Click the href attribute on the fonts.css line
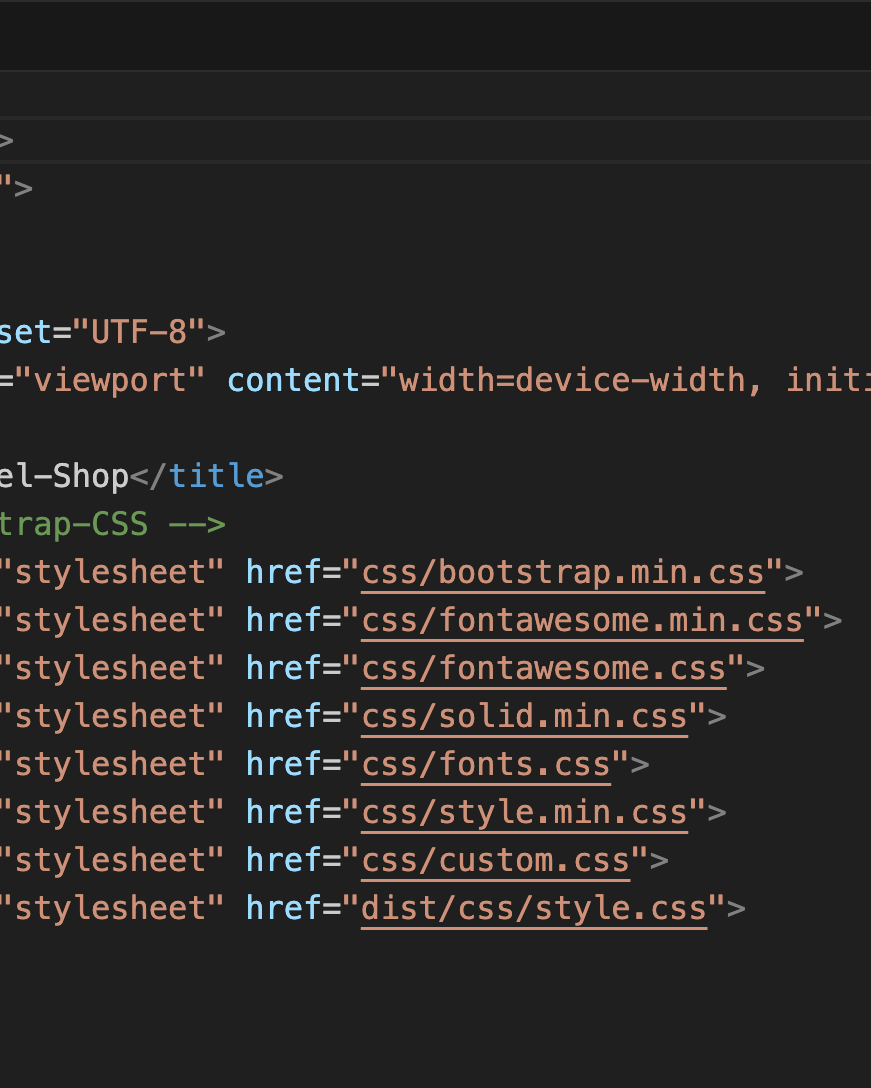Image resolution: width=871 pixels, height=1088 pixels. tap(284, 764)
